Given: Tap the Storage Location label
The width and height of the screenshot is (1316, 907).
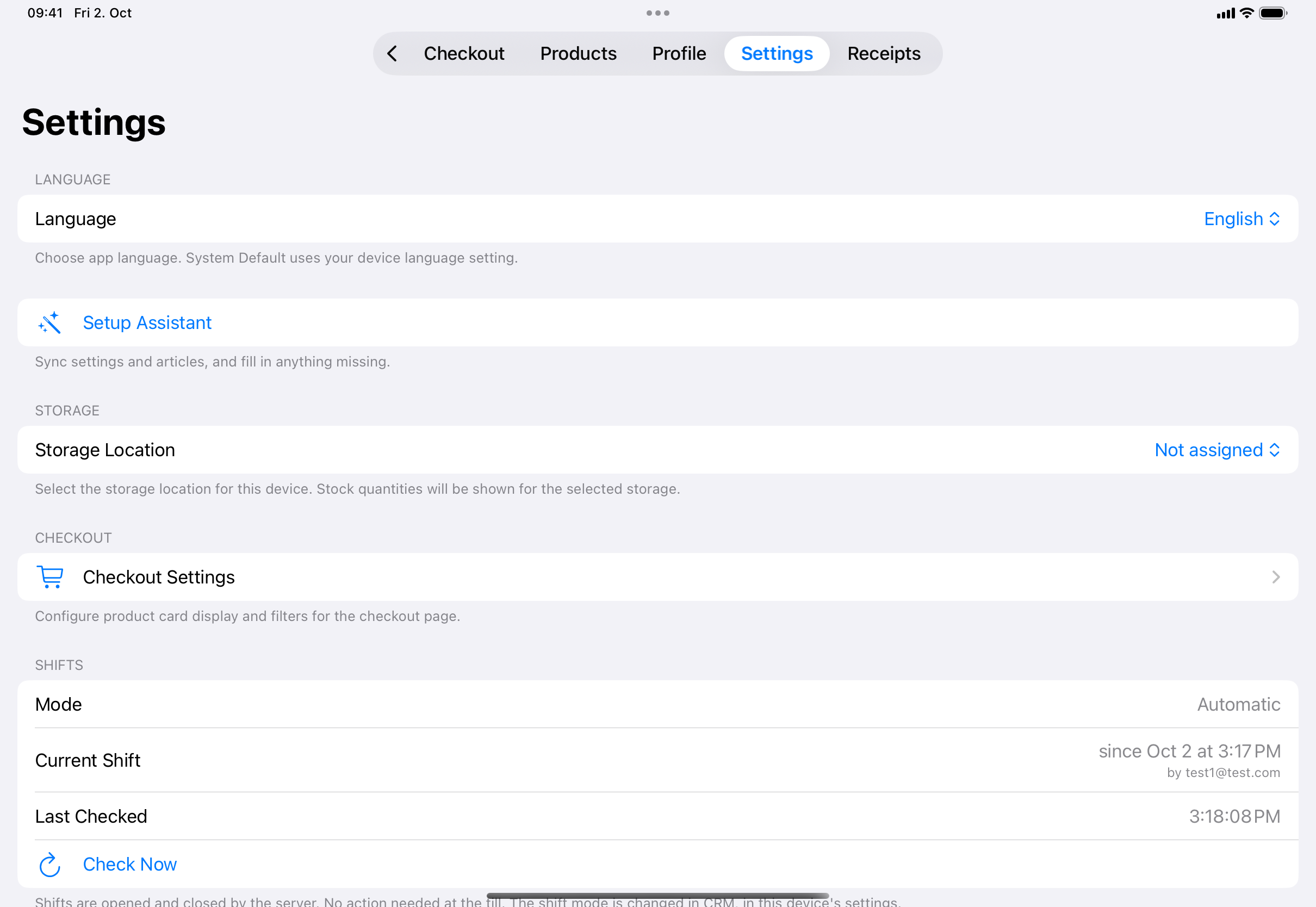Looking at the screenshot, I should coord(105,450).
